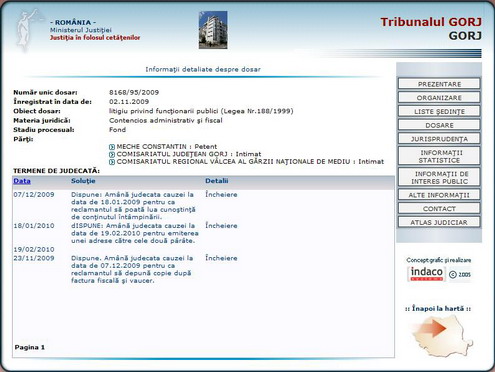Click the Tribunalul GORJ title
Screen dimensions: 495x372
coord(431,22)
